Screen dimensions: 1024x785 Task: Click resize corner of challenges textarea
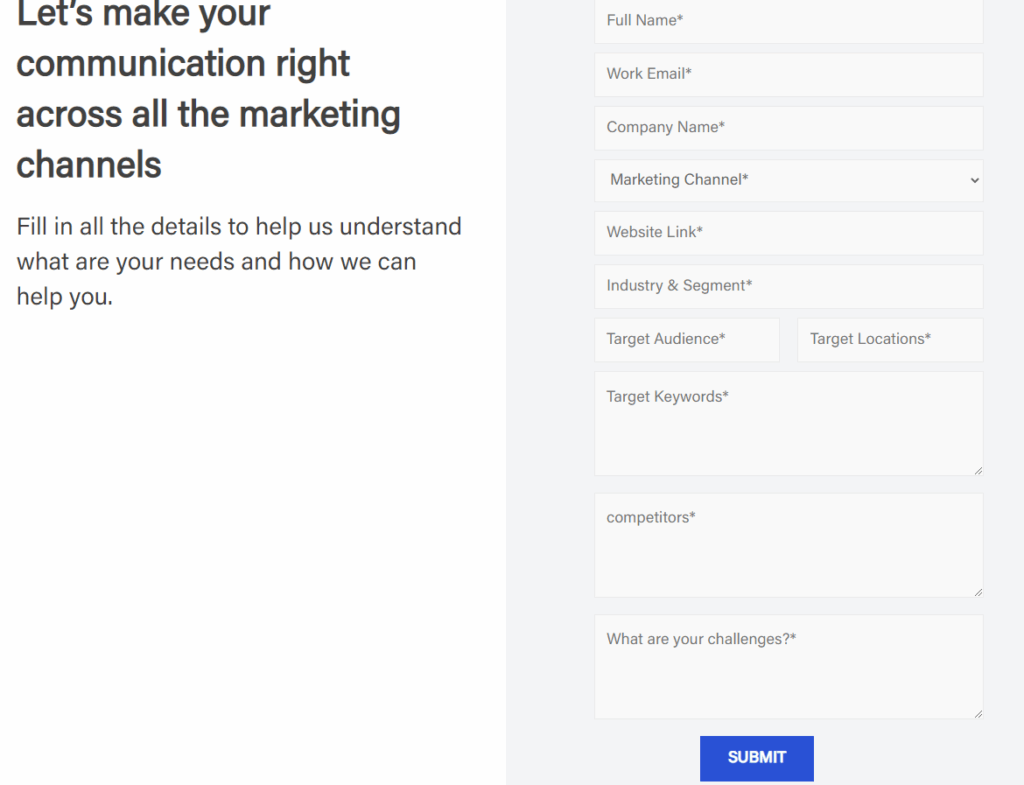tap(978, 713)
